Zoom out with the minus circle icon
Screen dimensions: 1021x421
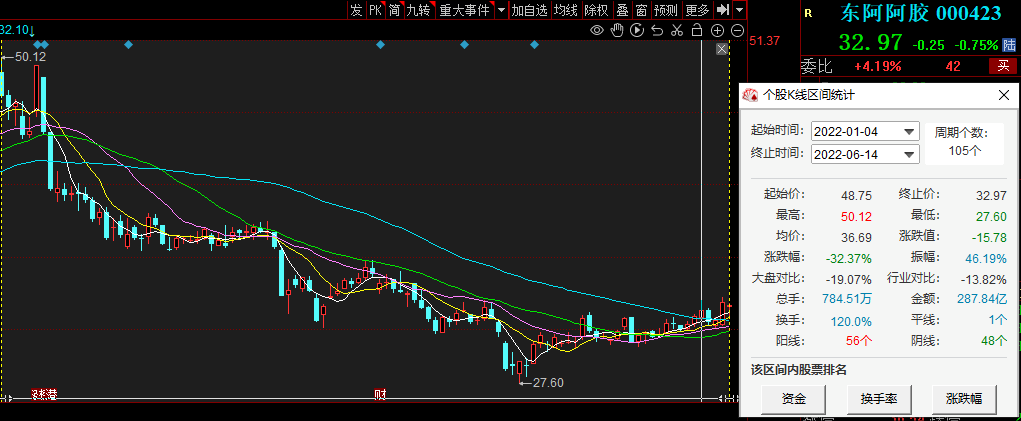(737, 30)
